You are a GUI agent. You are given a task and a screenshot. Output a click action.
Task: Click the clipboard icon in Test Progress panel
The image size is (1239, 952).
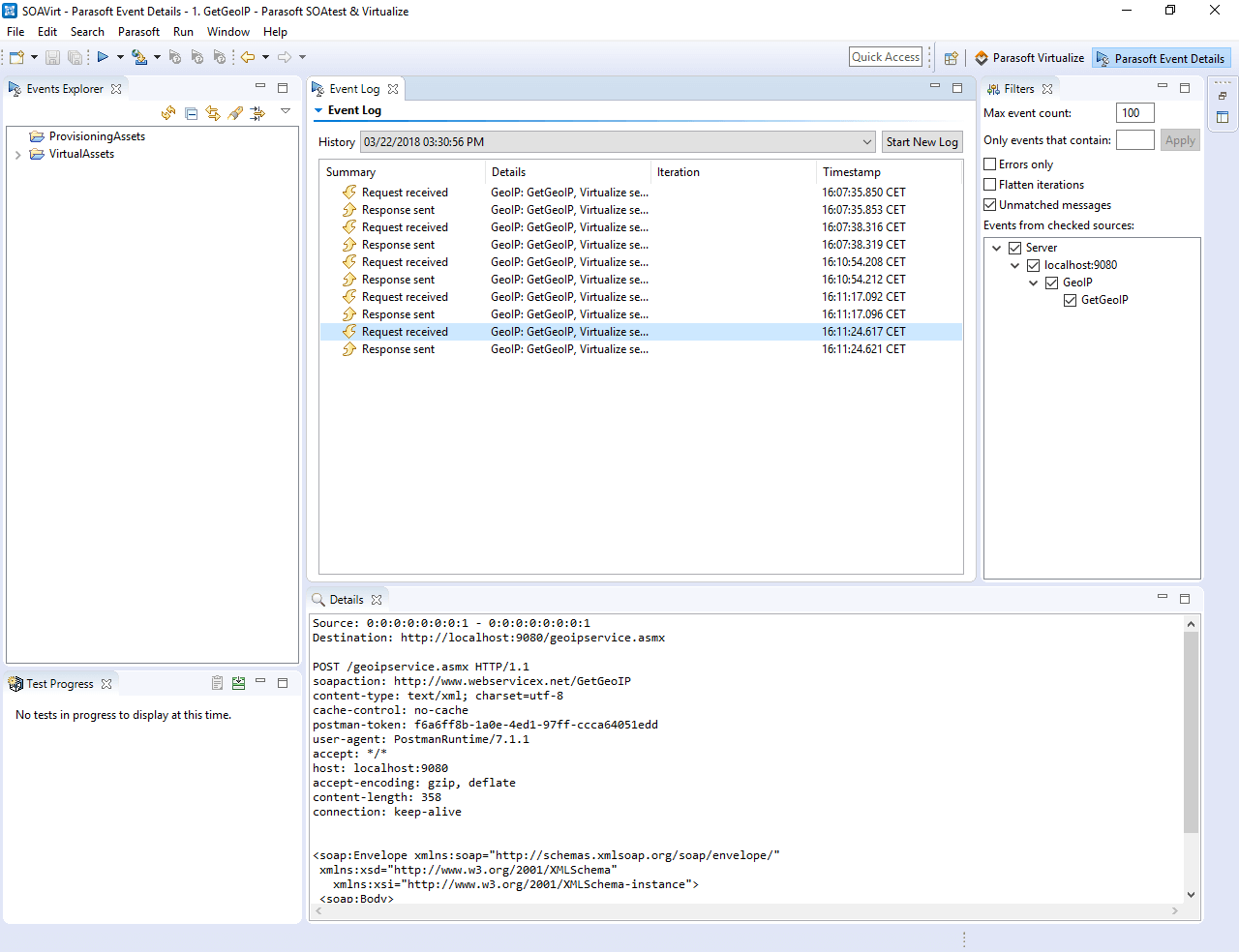pyautogui.click(x=217, y=683)
